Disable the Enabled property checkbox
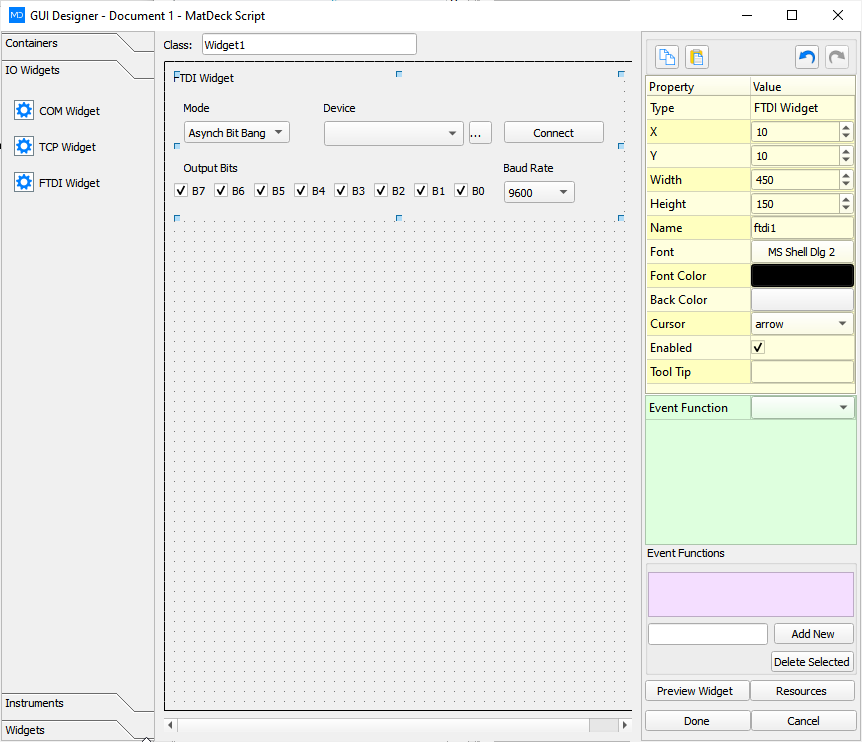This screenshot has width=862, height=742. coord(758,347)
